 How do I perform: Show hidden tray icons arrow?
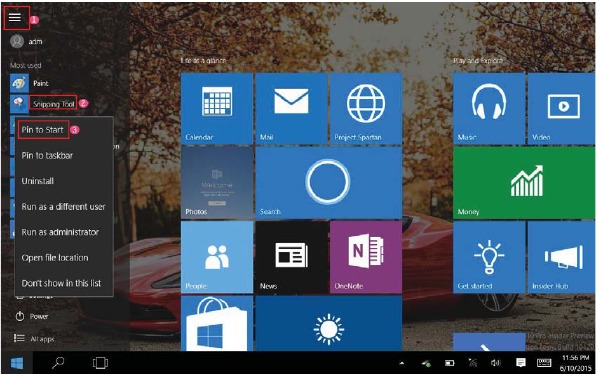[401, 363]
